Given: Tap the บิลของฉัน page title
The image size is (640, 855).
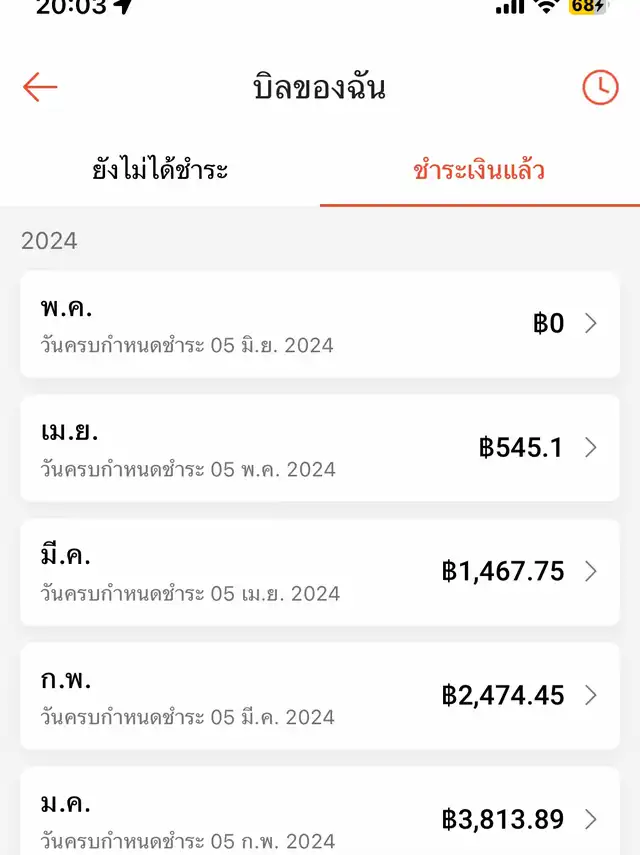Looking at the screenshot, I should pyautogui.click(x=319, y=87).
